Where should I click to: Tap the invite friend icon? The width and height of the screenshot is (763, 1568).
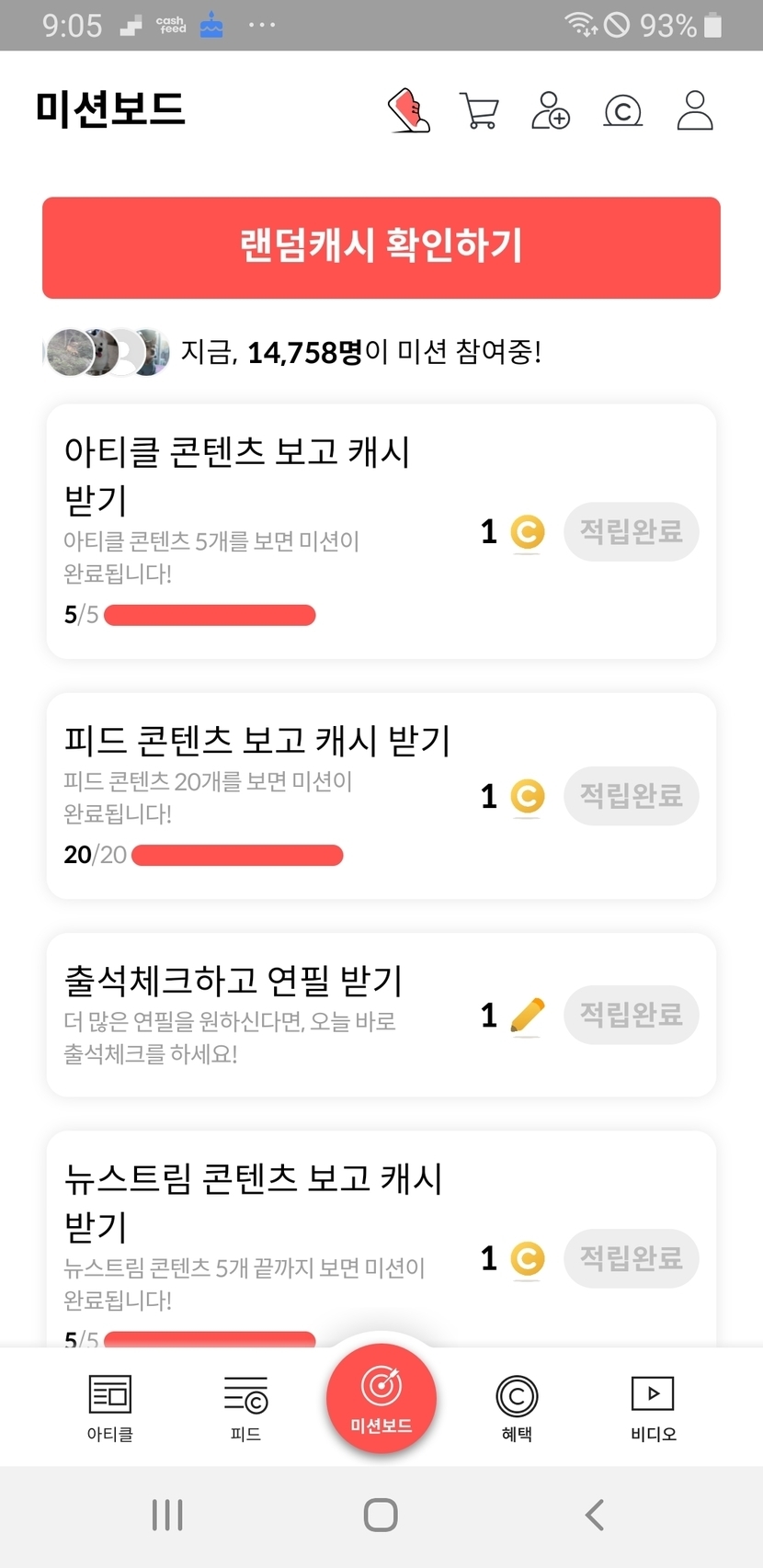point(551,111)
